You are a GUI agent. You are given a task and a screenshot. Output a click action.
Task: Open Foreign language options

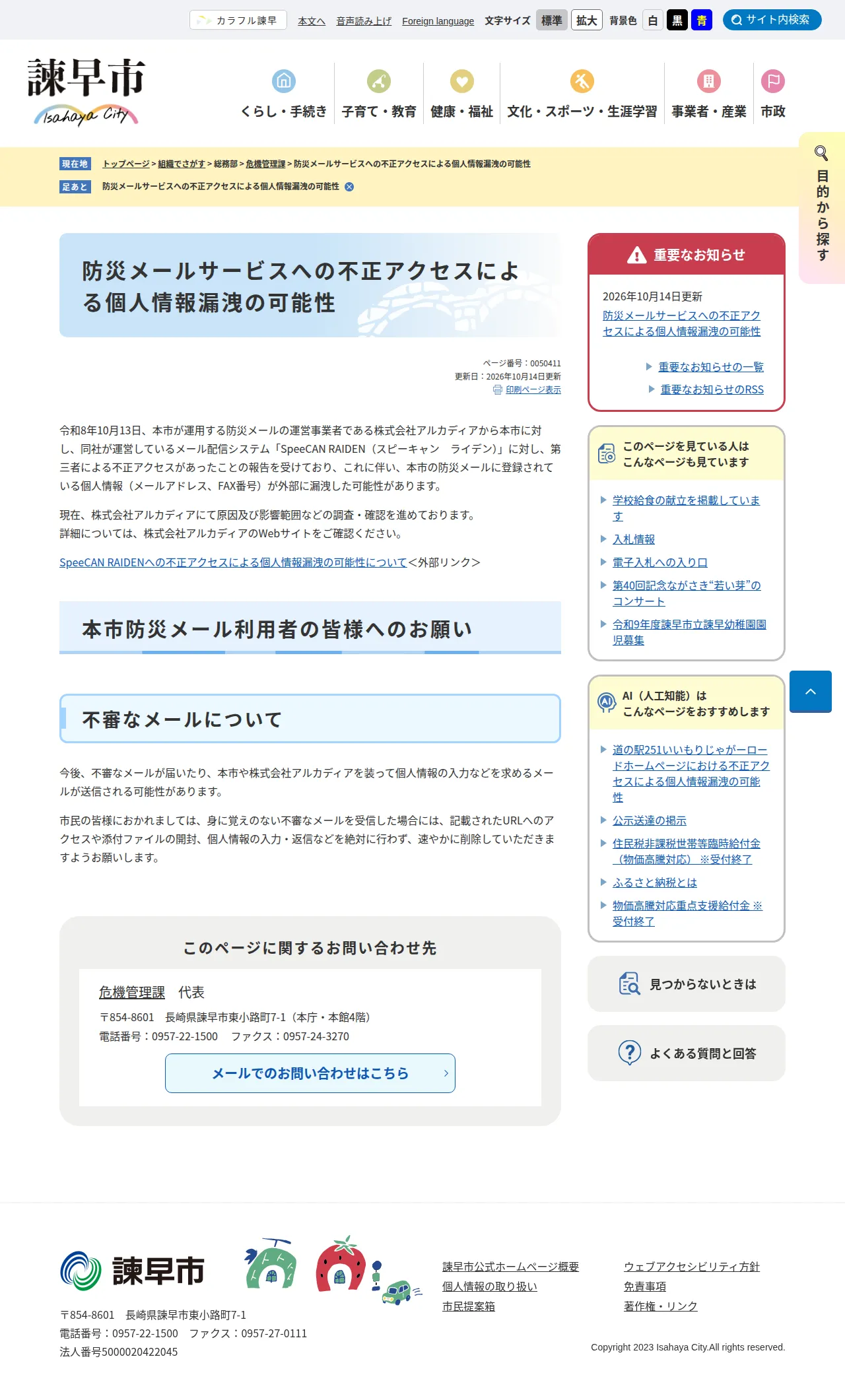click(438, 21)
